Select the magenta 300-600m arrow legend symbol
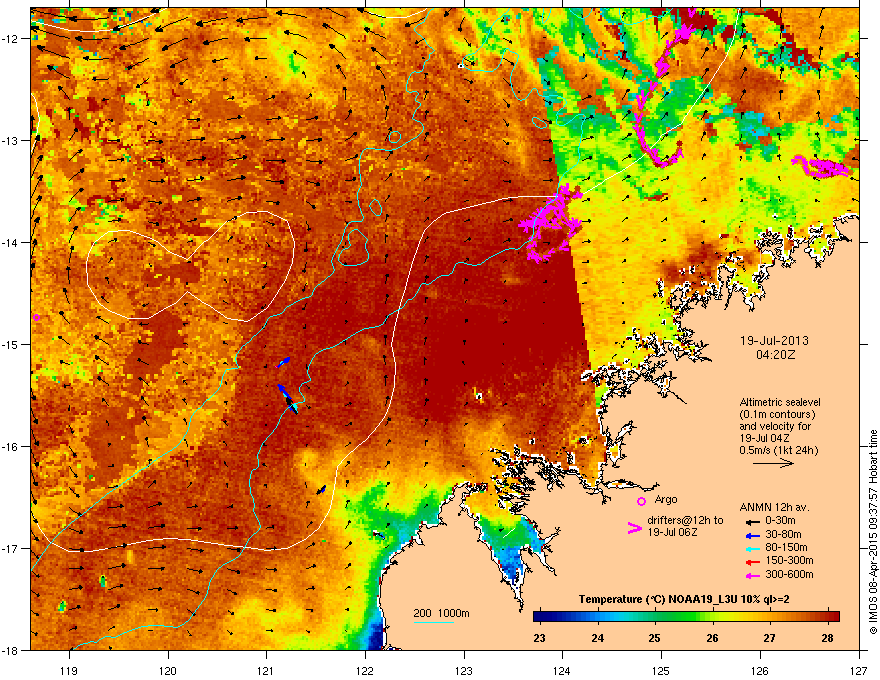The width and height of the screenshot is (880, 680). point(752,575)
